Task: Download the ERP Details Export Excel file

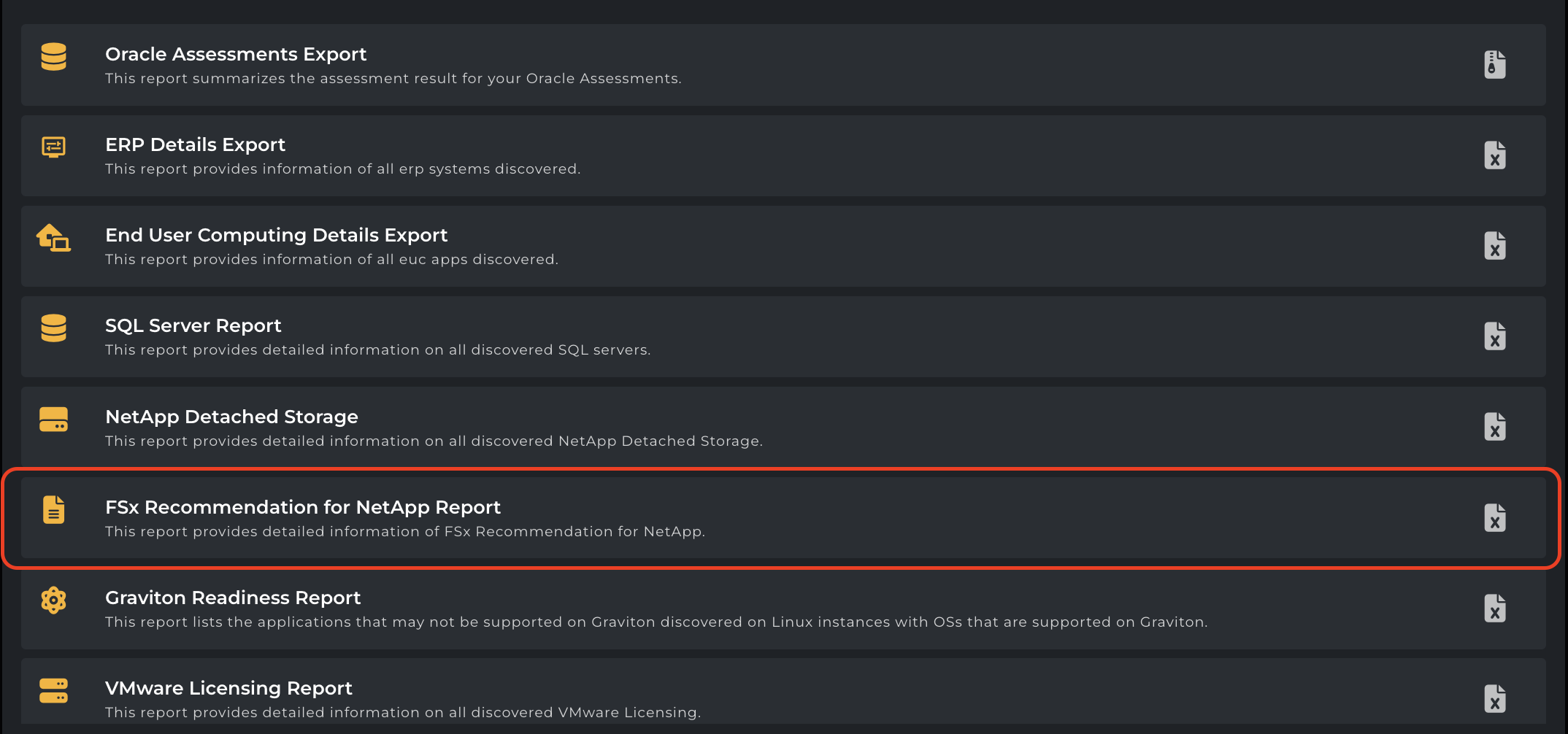Action: point(1494,155)
